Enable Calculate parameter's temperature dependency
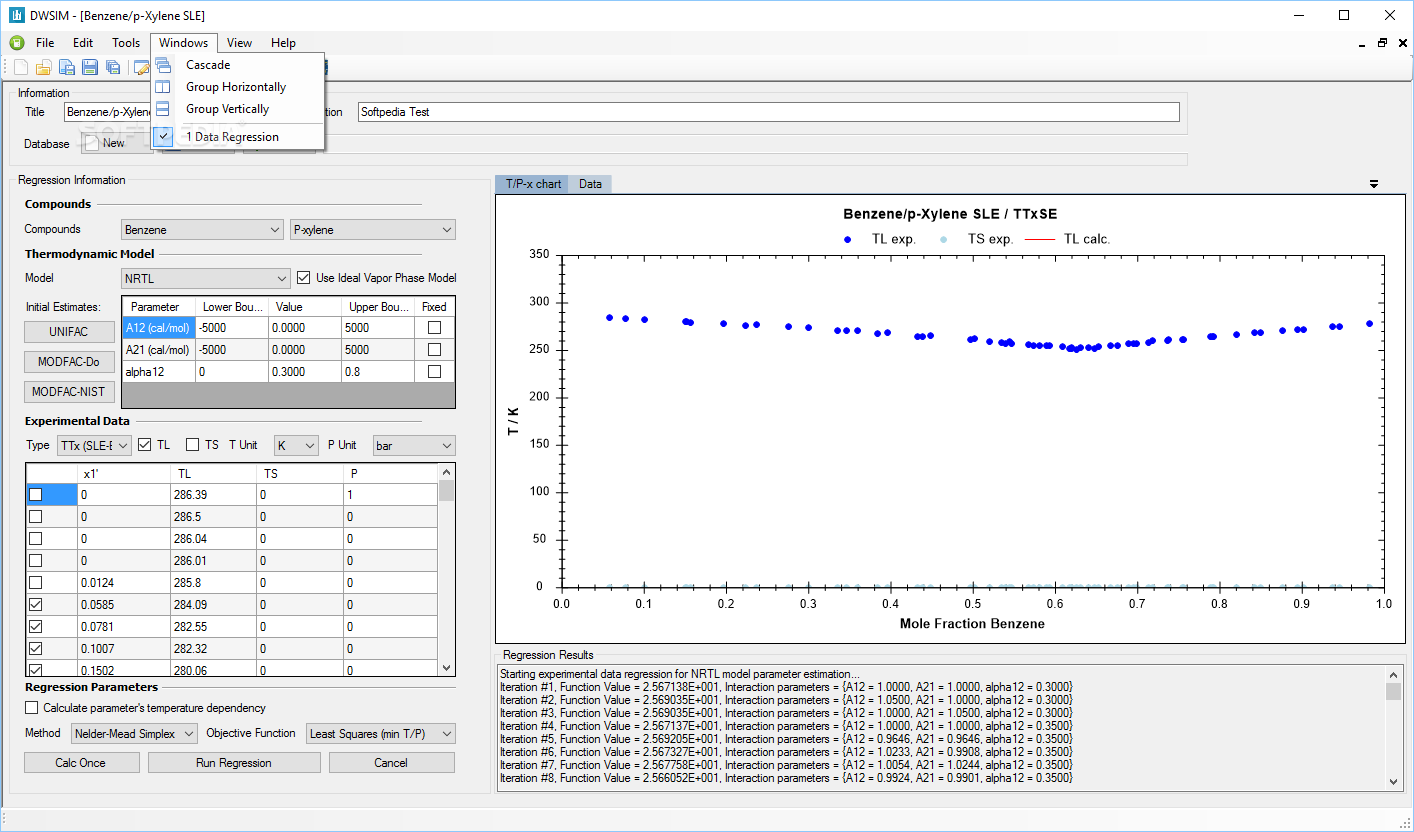Viewport: 1414px width, 832px height. coord(32,708)
